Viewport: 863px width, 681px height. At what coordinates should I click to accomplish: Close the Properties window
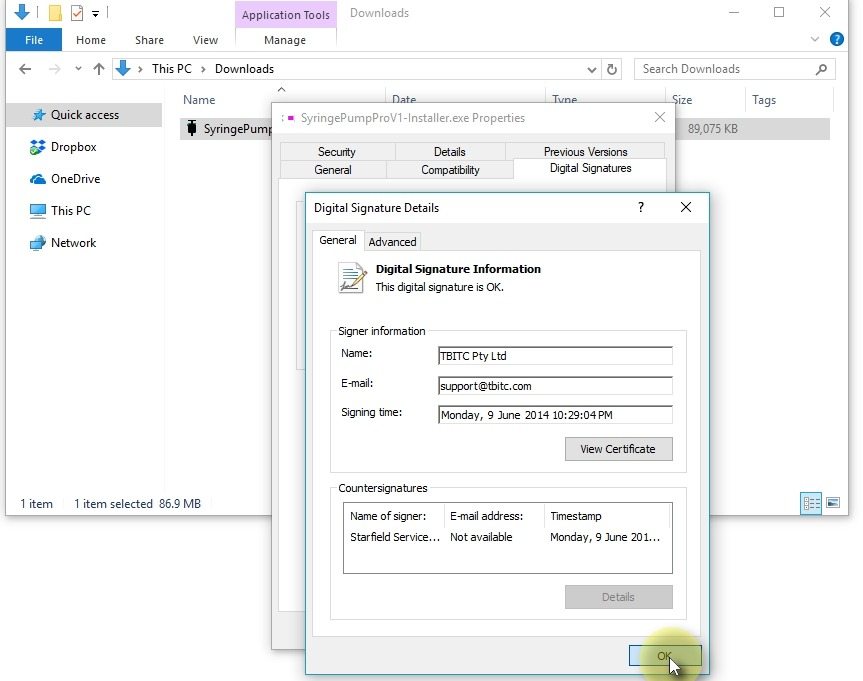point(659,117)
